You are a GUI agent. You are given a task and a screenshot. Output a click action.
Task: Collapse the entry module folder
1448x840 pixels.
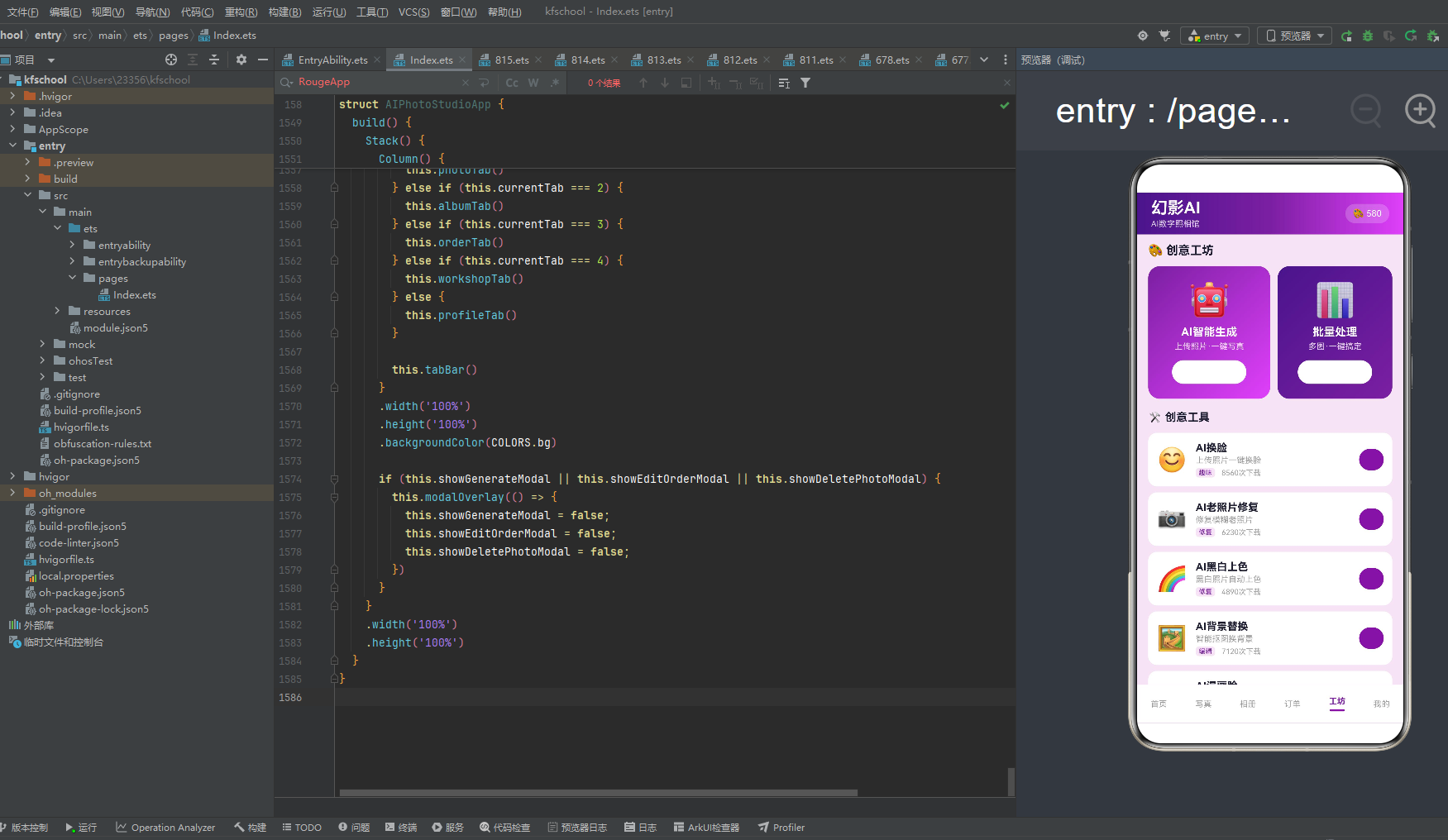(x=12, y=146)
